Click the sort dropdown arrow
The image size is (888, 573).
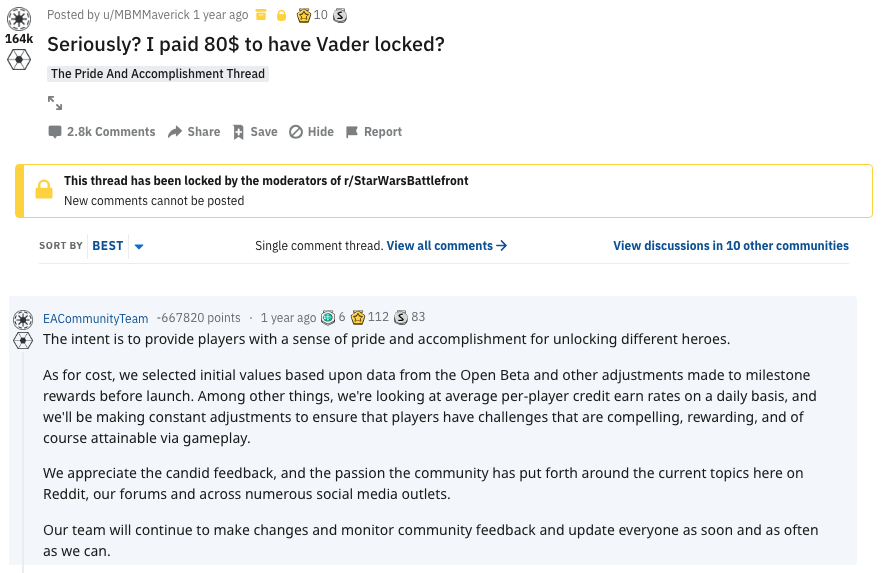tap(139, 246)
